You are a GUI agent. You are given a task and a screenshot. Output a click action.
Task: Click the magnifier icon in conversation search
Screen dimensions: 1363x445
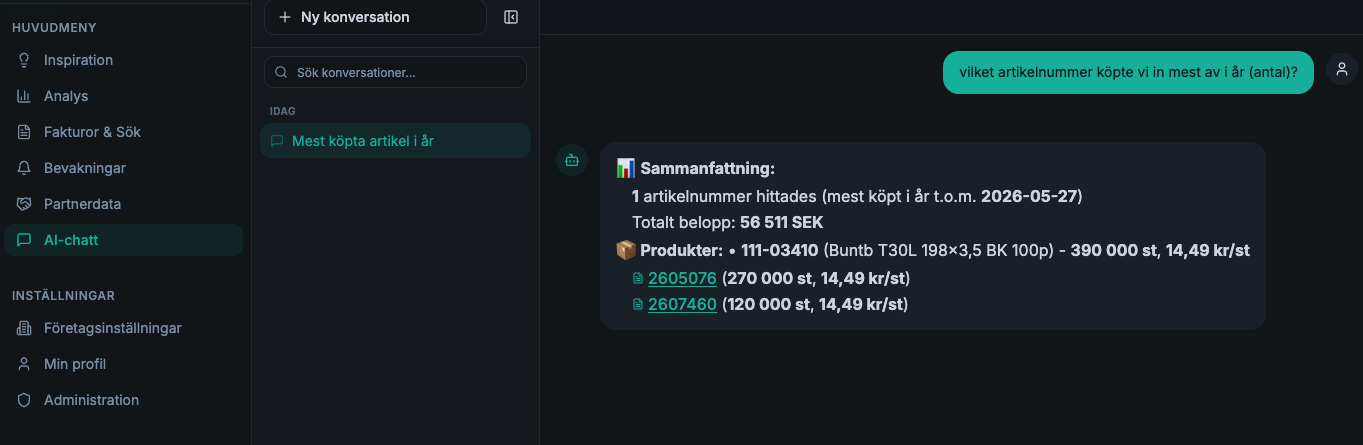tap(281, 73)
